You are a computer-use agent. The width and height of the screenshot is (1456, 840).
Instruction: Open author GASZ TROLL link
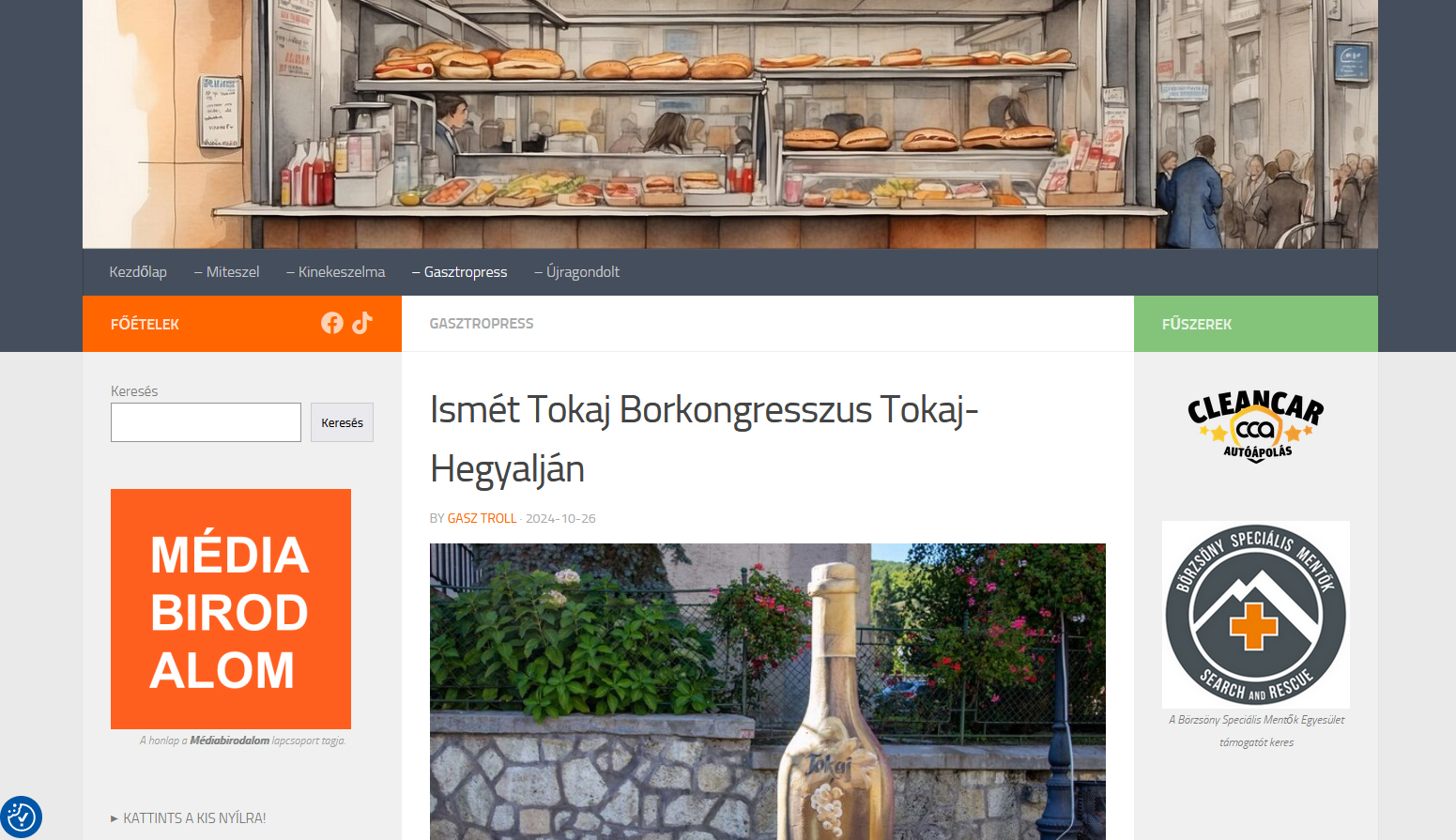[x=482, y=518]
